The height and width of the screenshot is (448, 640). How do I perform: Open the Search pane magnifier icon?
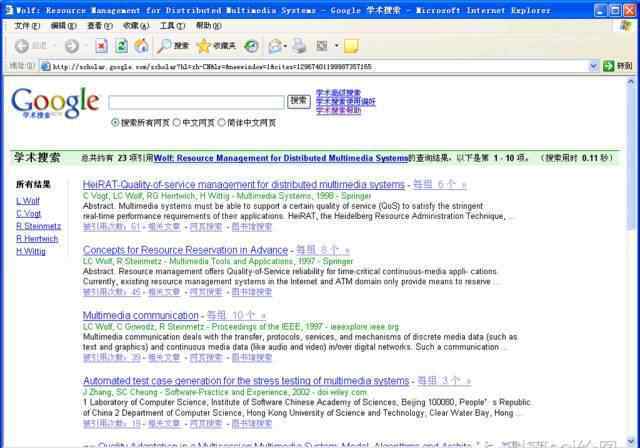pos(164,46)
